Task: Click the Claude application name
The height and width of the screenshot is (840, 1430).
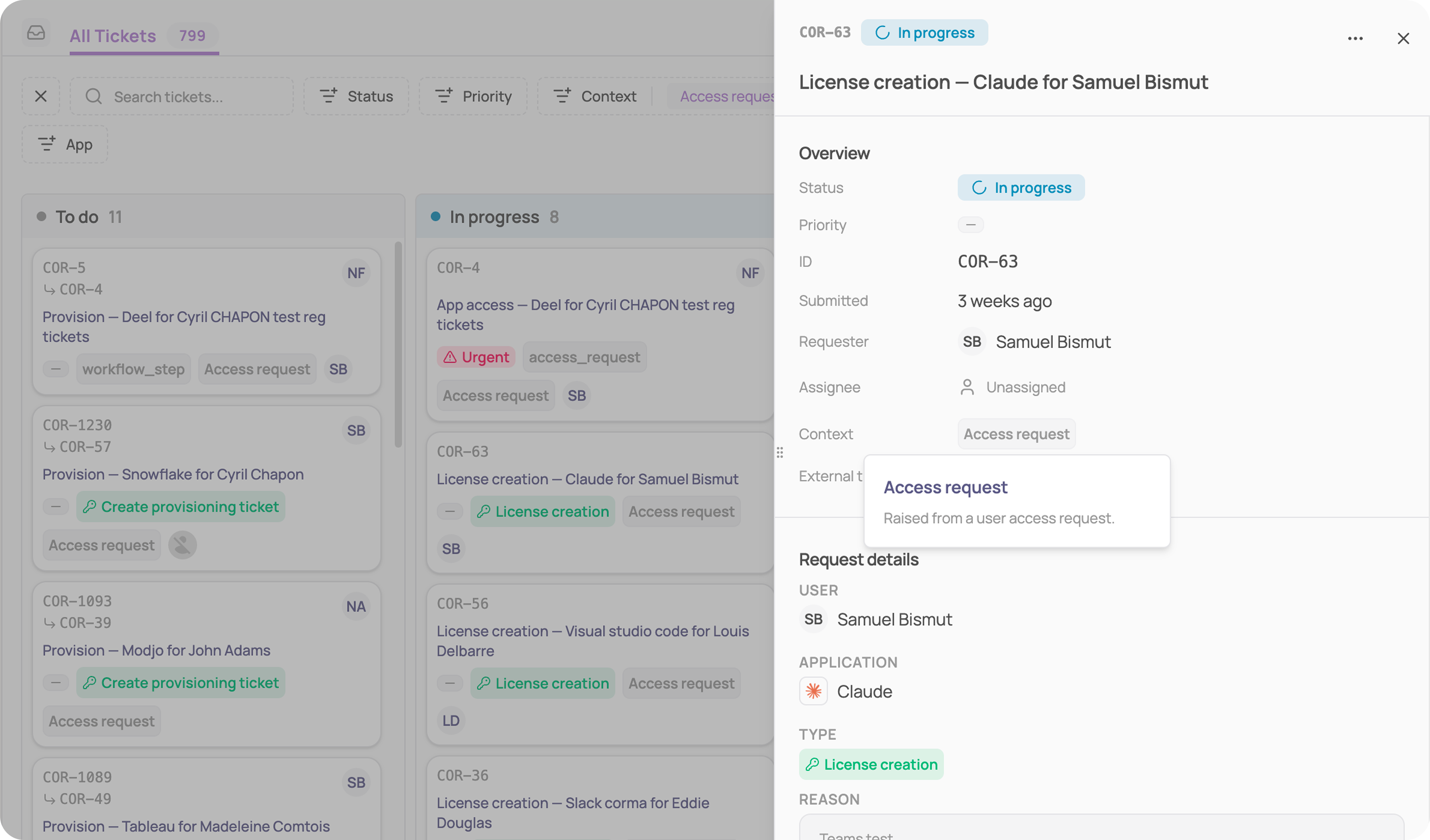Action: click(864, 691)
